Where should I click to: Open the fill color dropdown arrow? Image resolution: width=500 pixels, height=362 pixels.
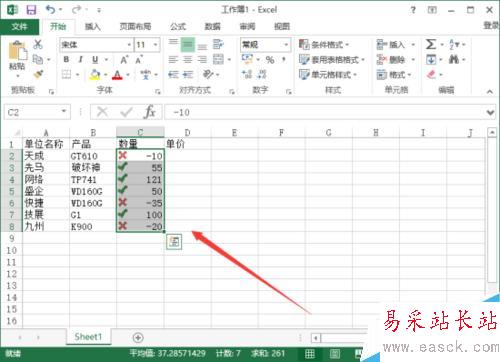pyautogui.click(x=105, y=75)
